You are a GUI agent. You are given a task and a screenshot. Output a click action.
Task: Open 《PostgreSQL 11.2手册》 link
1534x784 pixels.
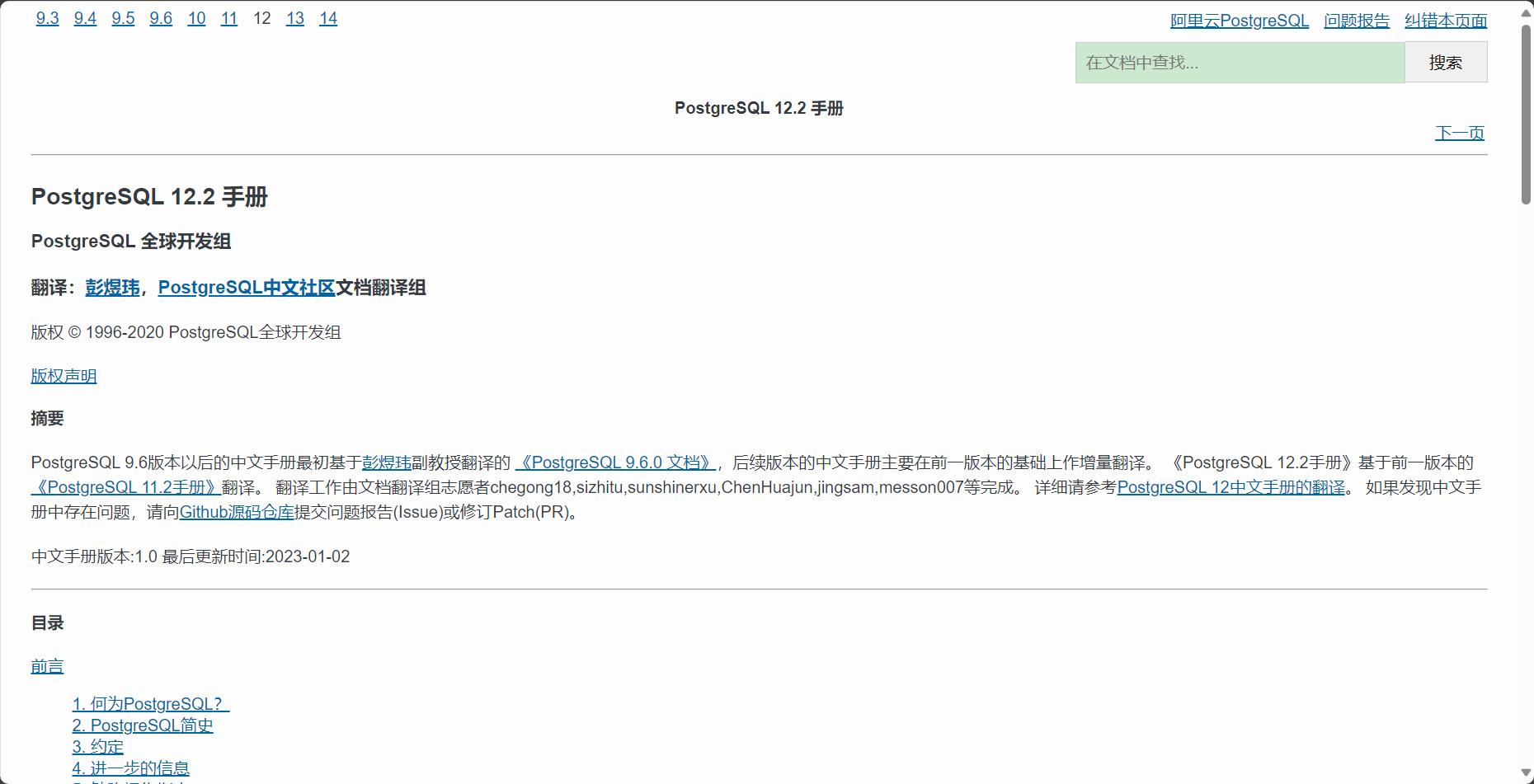(126, 487)
